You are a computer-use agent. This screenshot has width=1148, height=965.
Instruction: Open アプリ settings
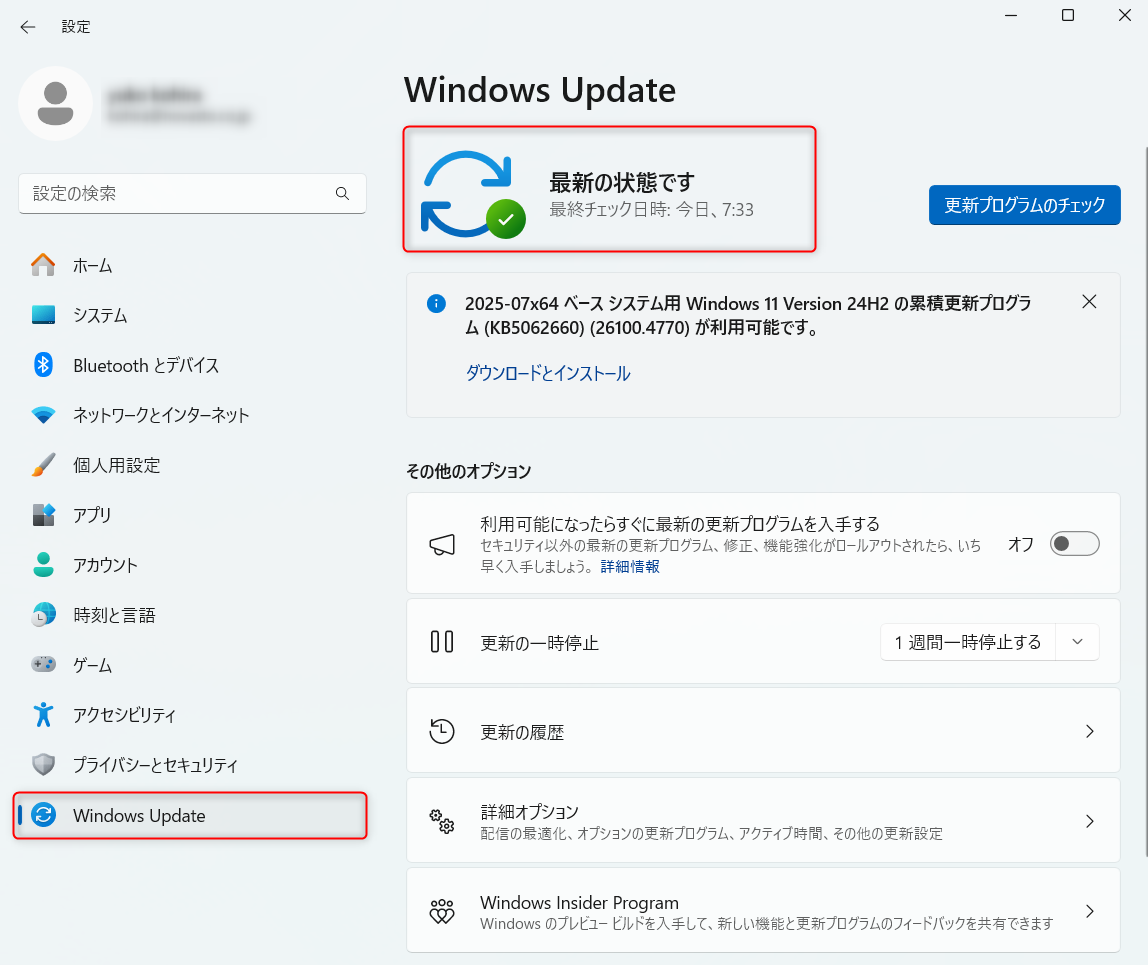[190, 515]
